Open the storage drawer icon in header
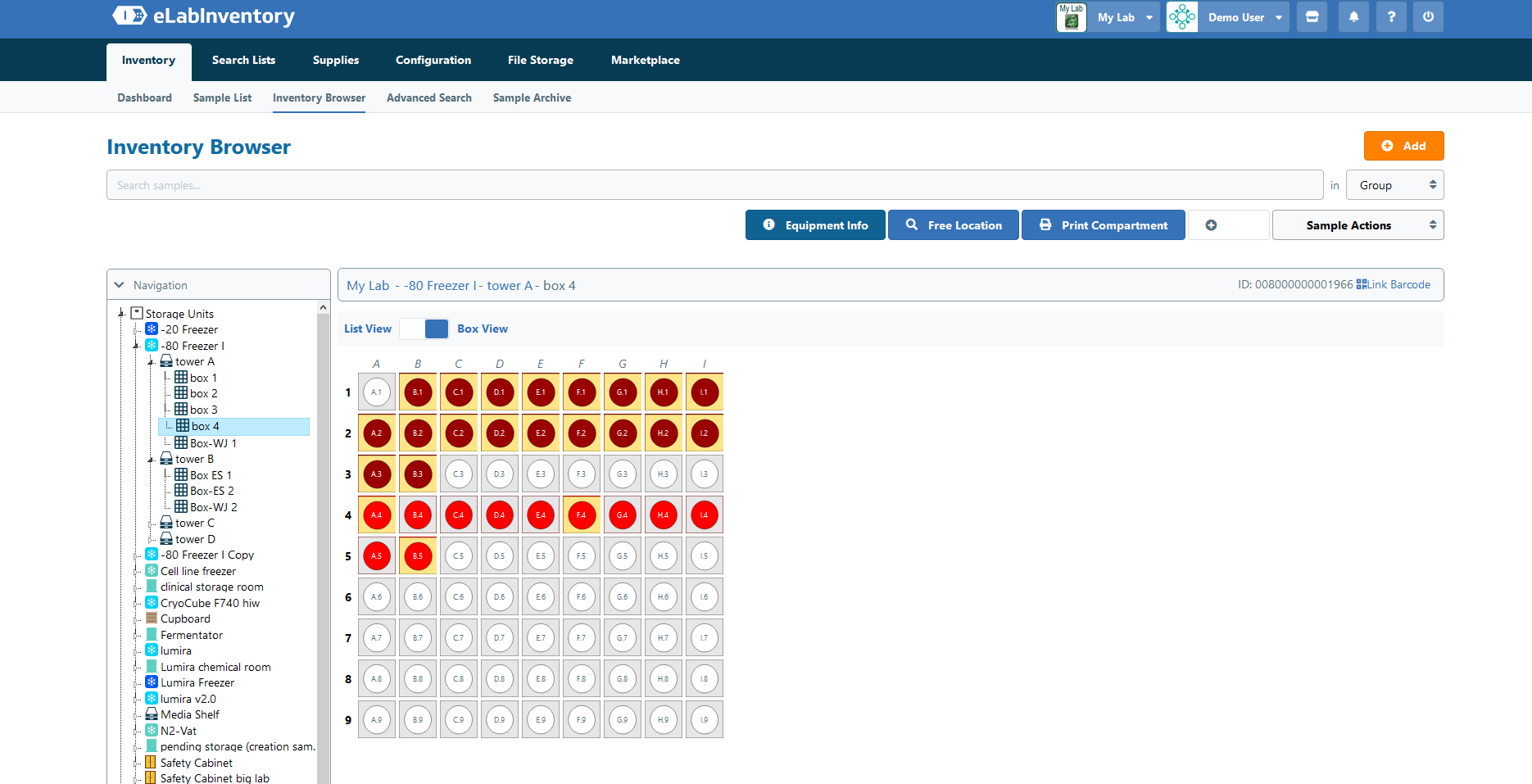Screen dimensions: 1532x784 point(1312,17)
